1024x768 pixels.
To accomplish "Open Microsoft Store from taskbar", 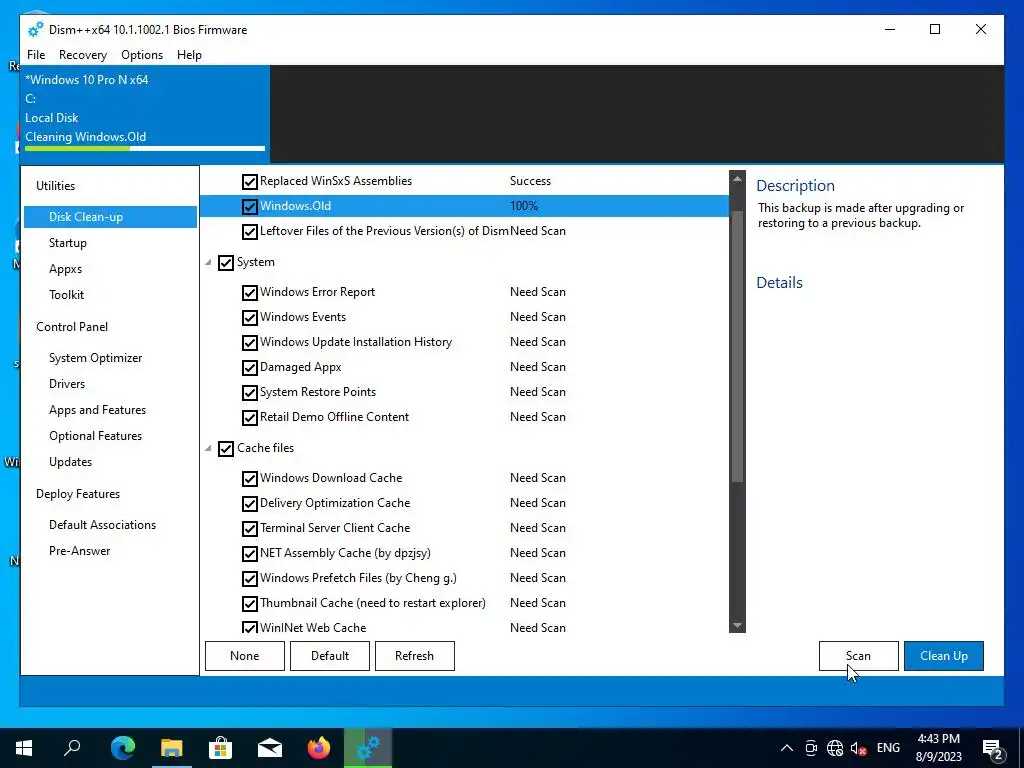I will click(220, 748).
